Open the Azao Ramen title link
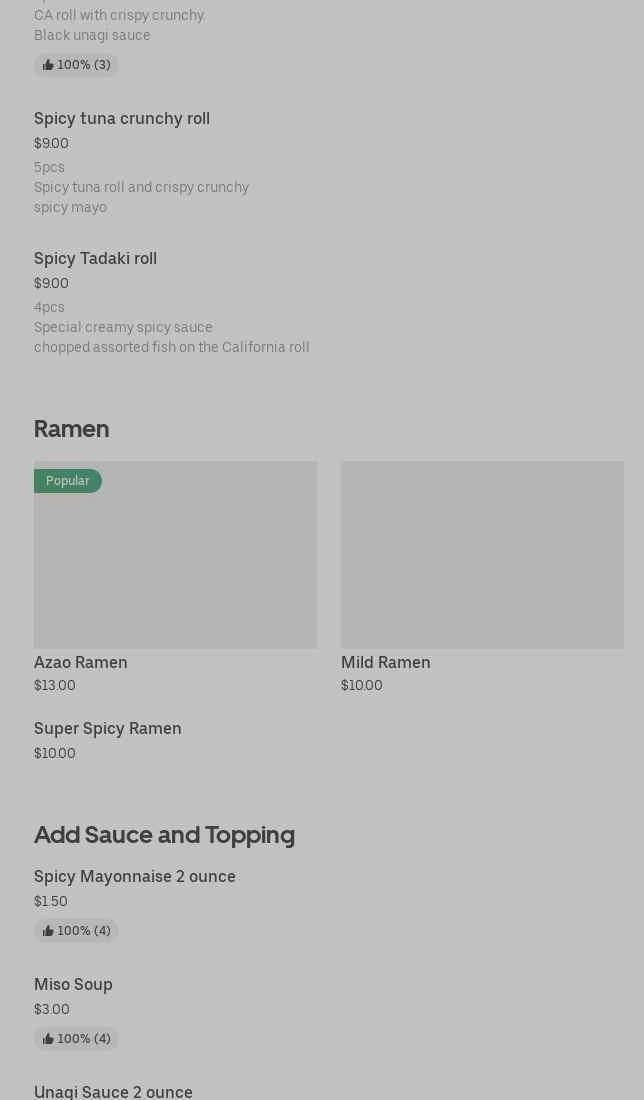644x1100 pixels. [81, 663]
